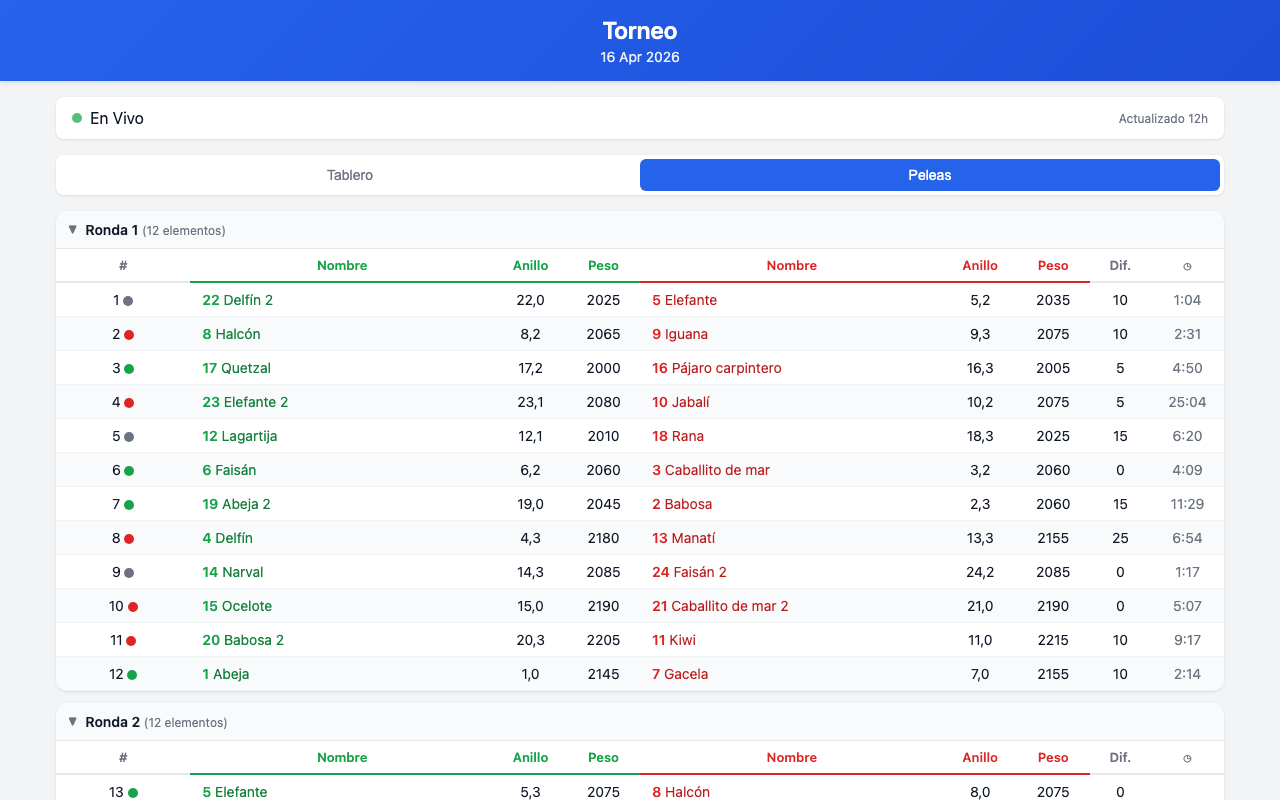Click the green Peso column header in Ronda 1

click(x=603, y=266)
